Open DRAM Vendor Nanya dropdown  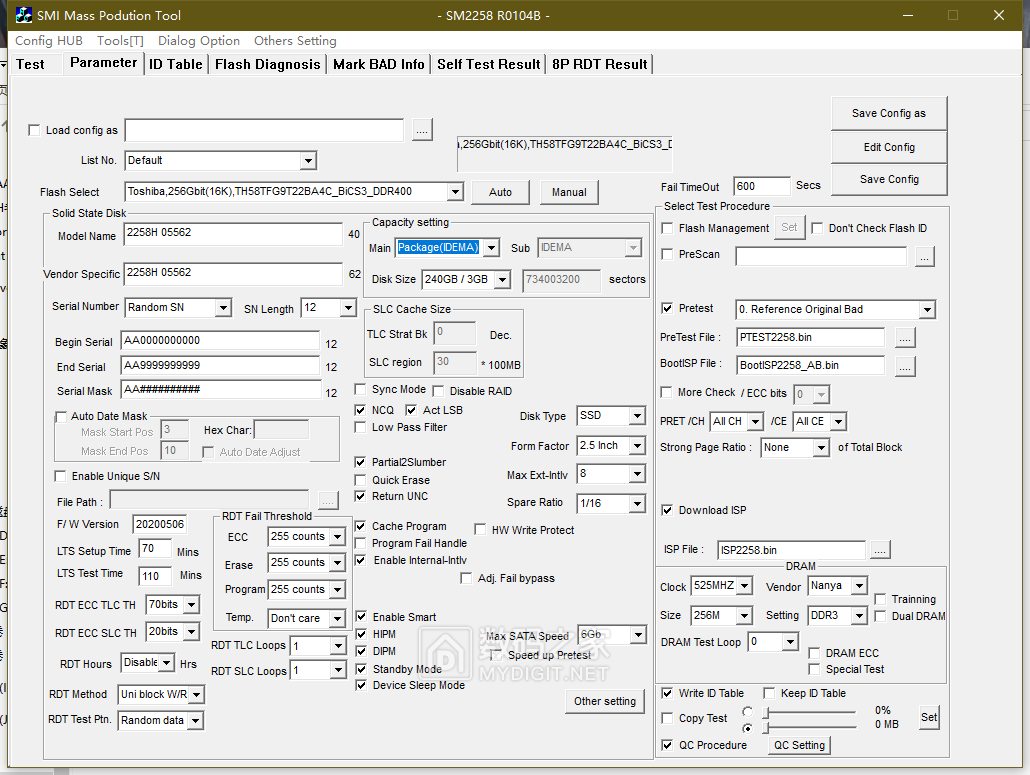[859, 585]
